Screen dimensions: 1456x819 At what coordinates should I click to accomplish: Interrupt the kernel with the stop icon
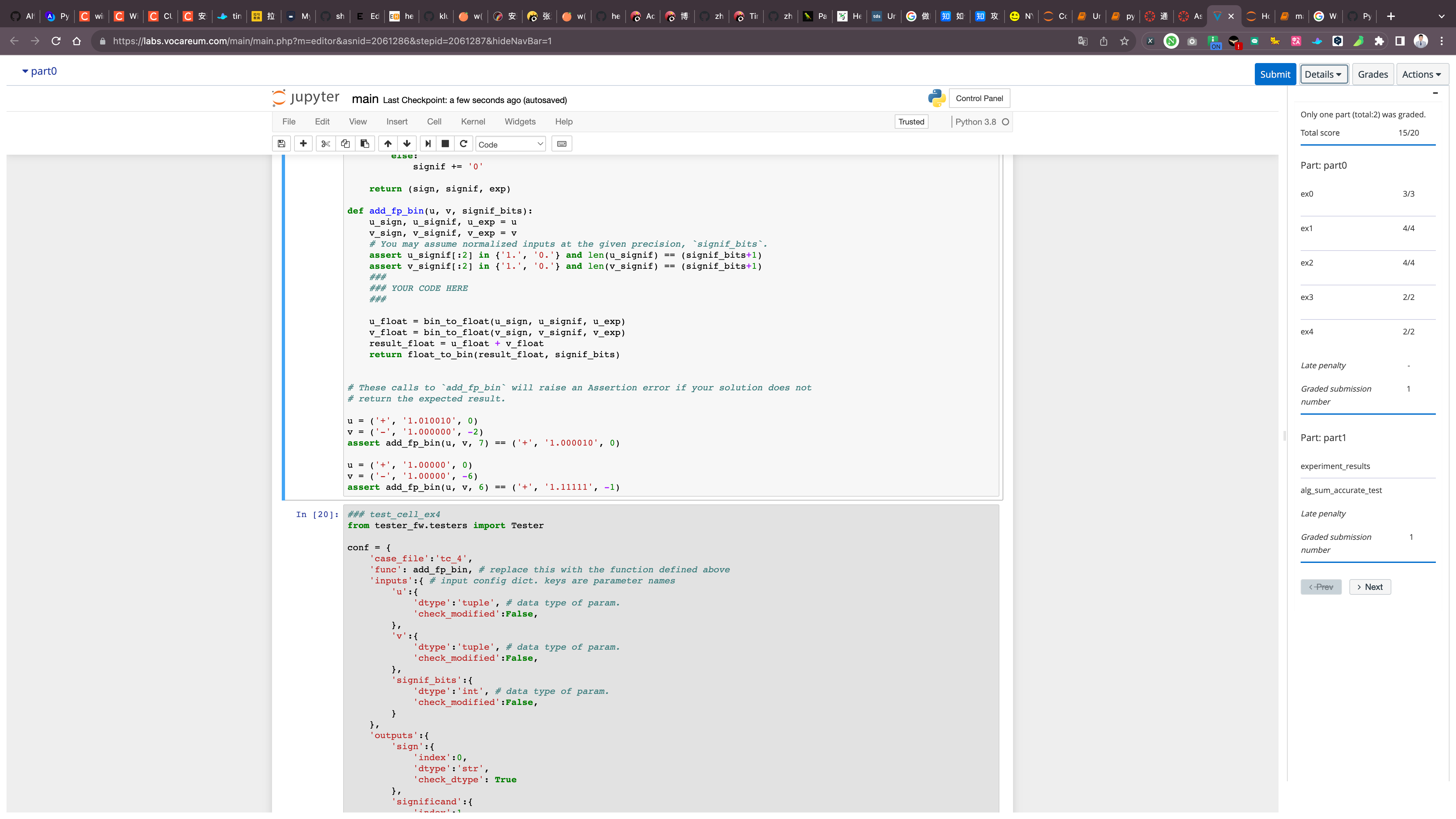445,144
